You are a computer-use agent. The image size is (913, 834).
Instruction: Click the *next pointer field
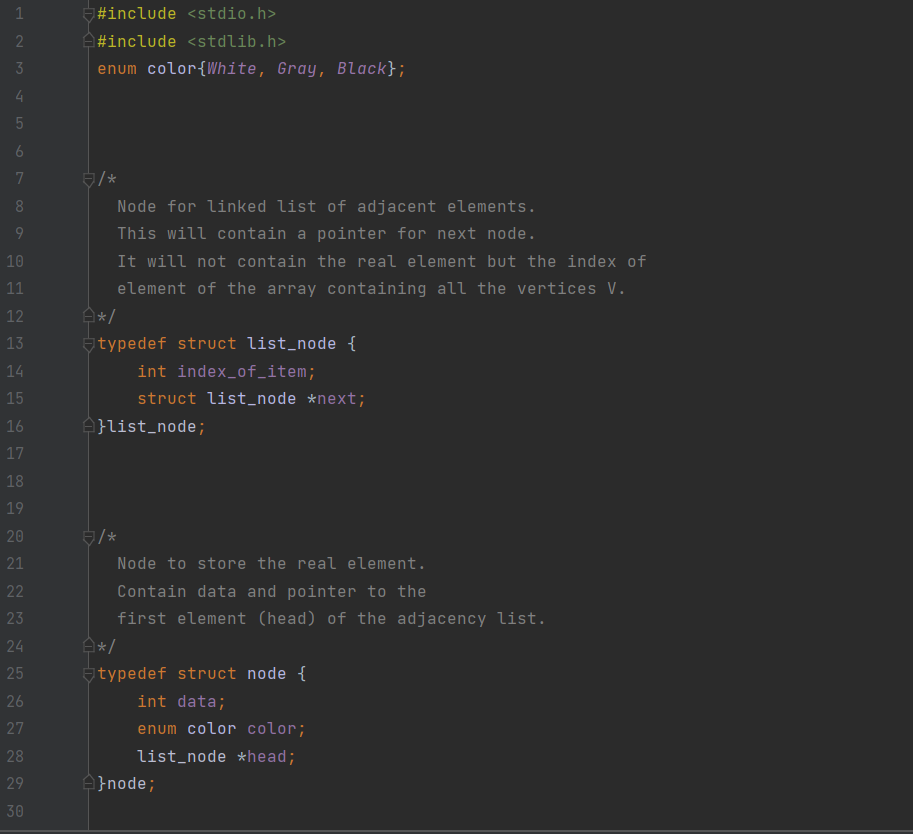pos(331,398)
